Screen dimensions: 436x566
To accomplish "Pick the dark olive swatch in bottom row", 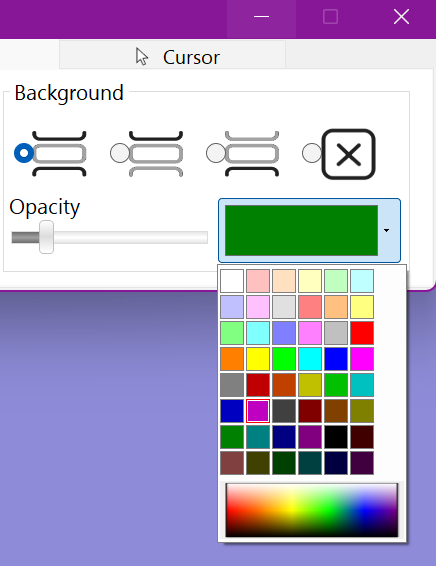I will point(258,463).
